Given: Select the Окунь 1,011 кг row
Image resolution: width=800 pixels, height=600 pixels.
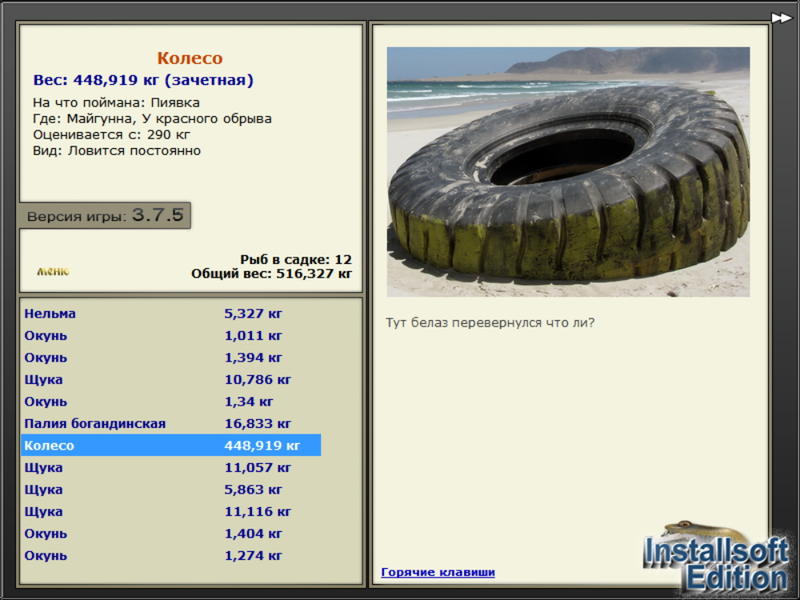Looking at the screenshot, I should (x=171, y=336).
